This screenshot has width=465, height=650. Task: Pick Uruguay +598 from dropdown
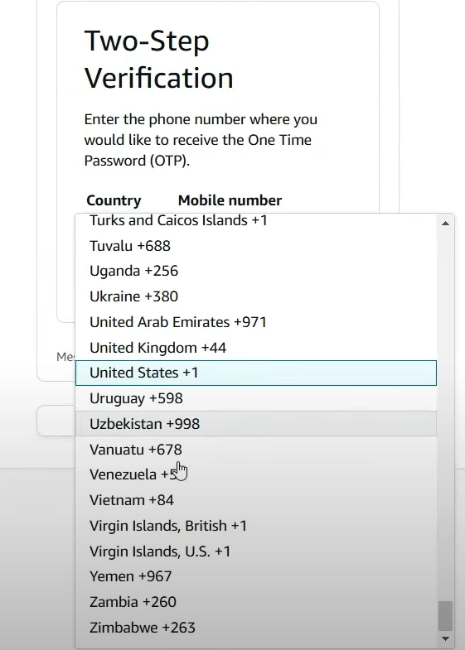coord(256,398)
